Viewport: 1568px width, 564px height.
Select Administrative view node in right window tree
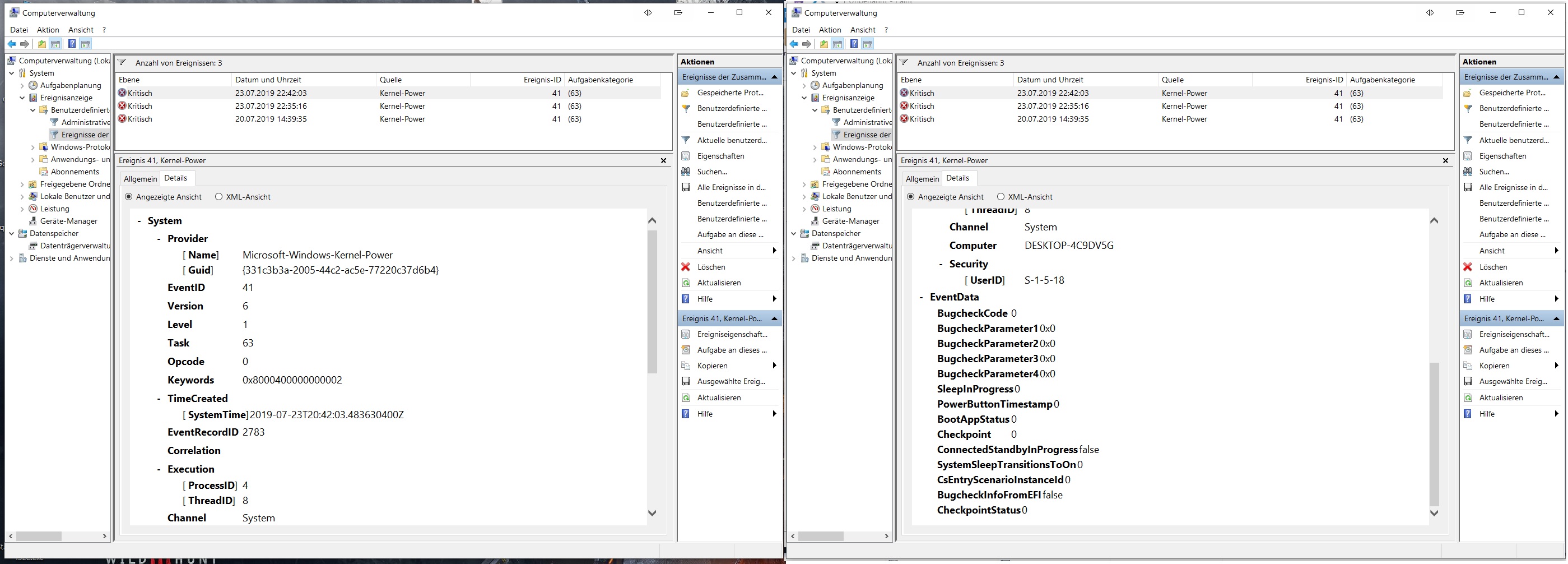(867, 122)
